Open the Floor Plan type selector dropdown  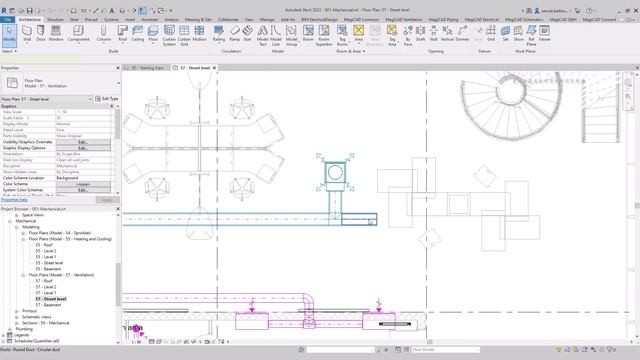(x=118, y=83)
